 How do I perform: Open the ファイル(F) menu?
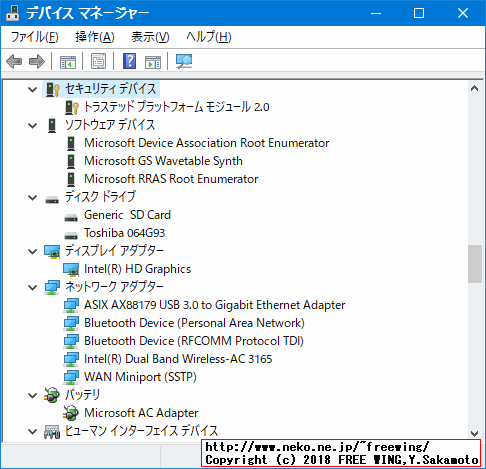(x=35, y=37)
